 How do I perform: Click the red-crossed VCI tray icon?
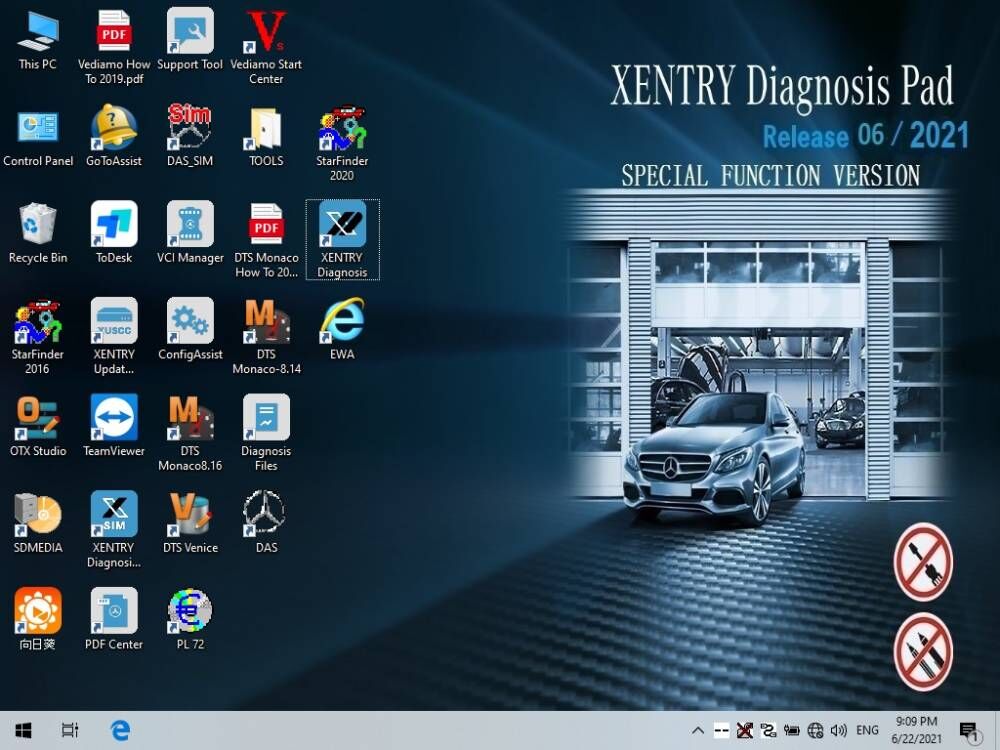click(744, 731)
